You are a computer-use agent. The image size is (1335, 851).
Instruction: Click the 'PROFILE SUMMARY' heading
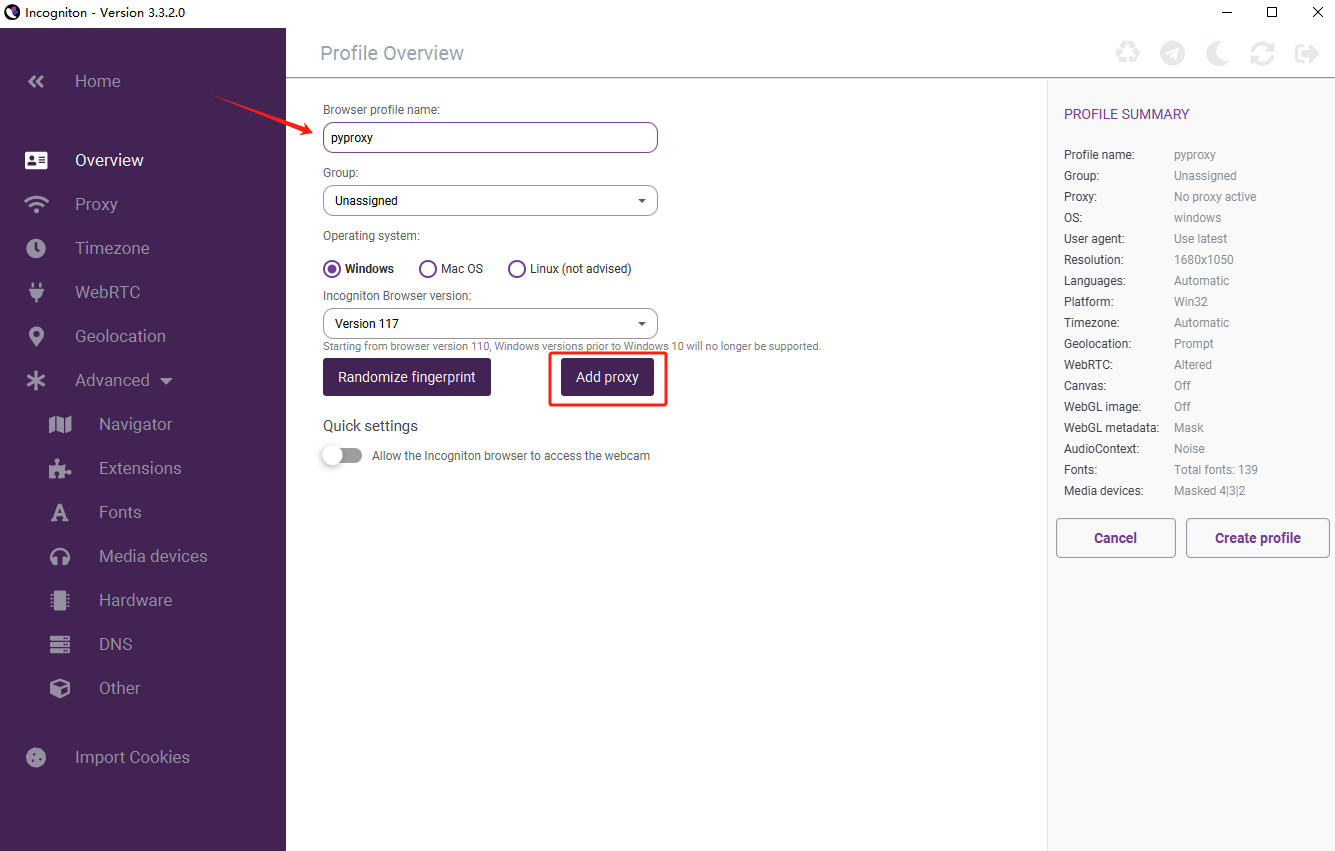tap(1127, 114)
